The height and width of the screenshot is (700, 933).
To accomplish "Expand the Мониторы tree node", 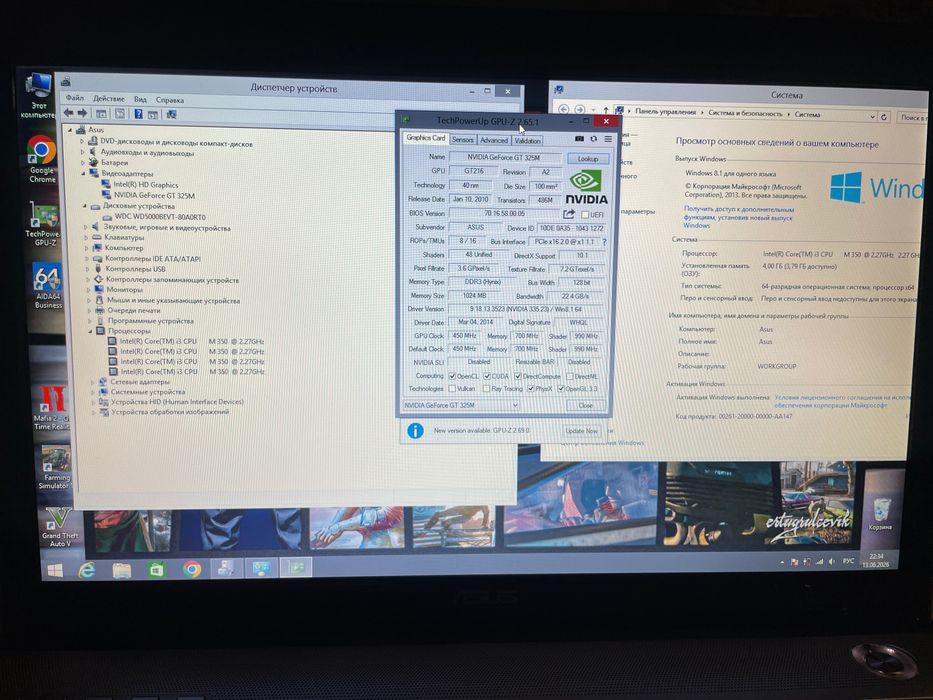I will 89,290.
